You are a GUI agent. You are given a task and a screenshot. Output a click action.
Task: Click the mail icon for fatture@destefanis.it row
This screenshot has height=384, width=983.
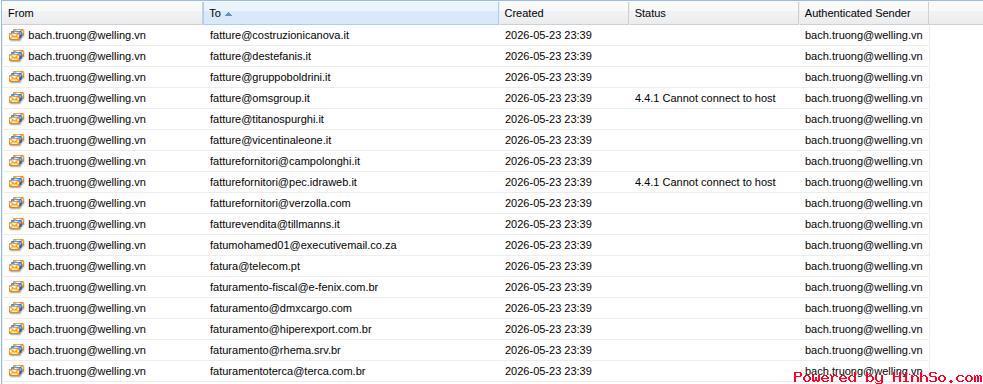click(x=16, y=56)
